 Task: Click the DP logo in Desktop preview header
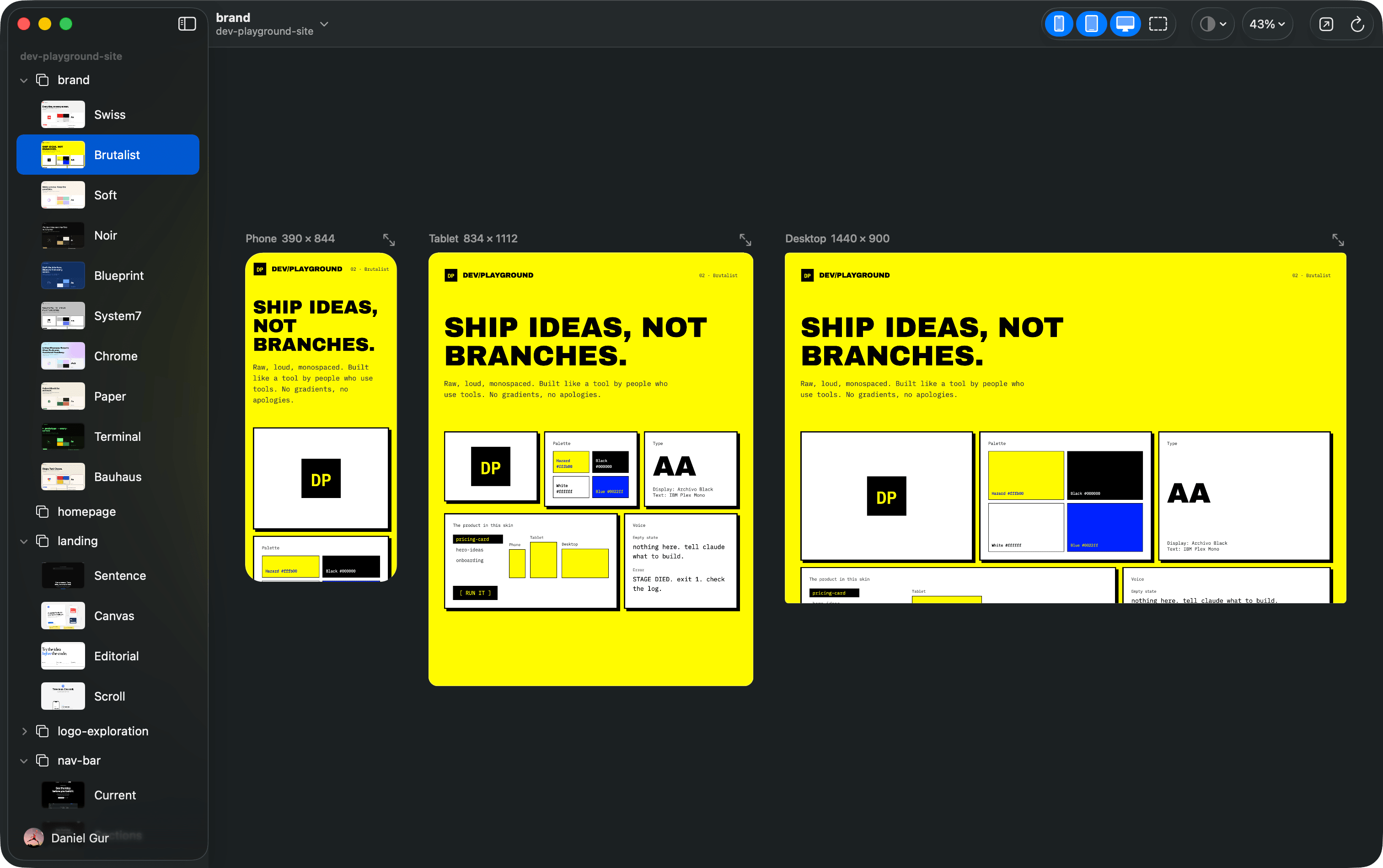click(807, 276)
